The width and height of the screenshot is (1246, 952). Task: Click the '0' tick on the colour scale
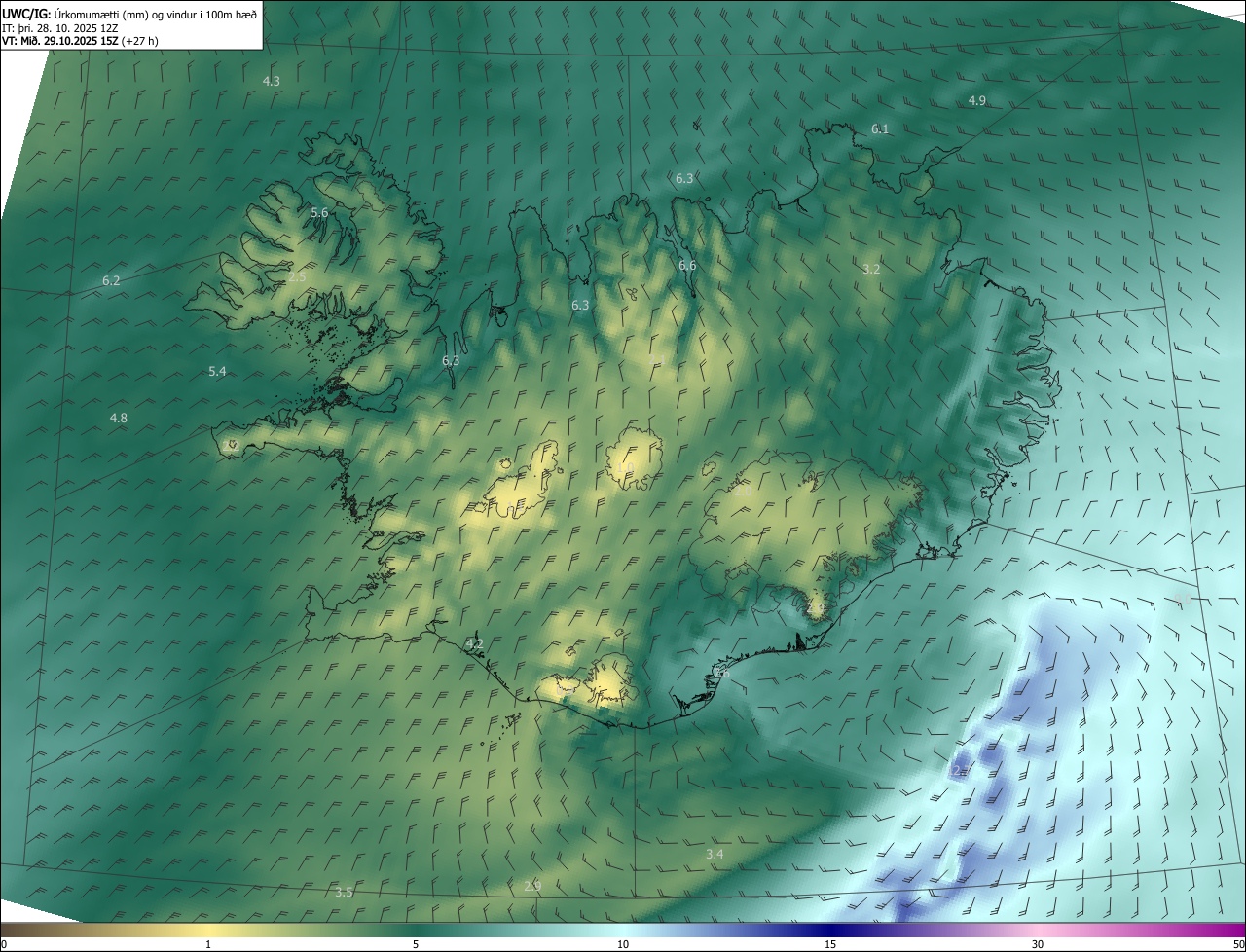tap(4, 944)
